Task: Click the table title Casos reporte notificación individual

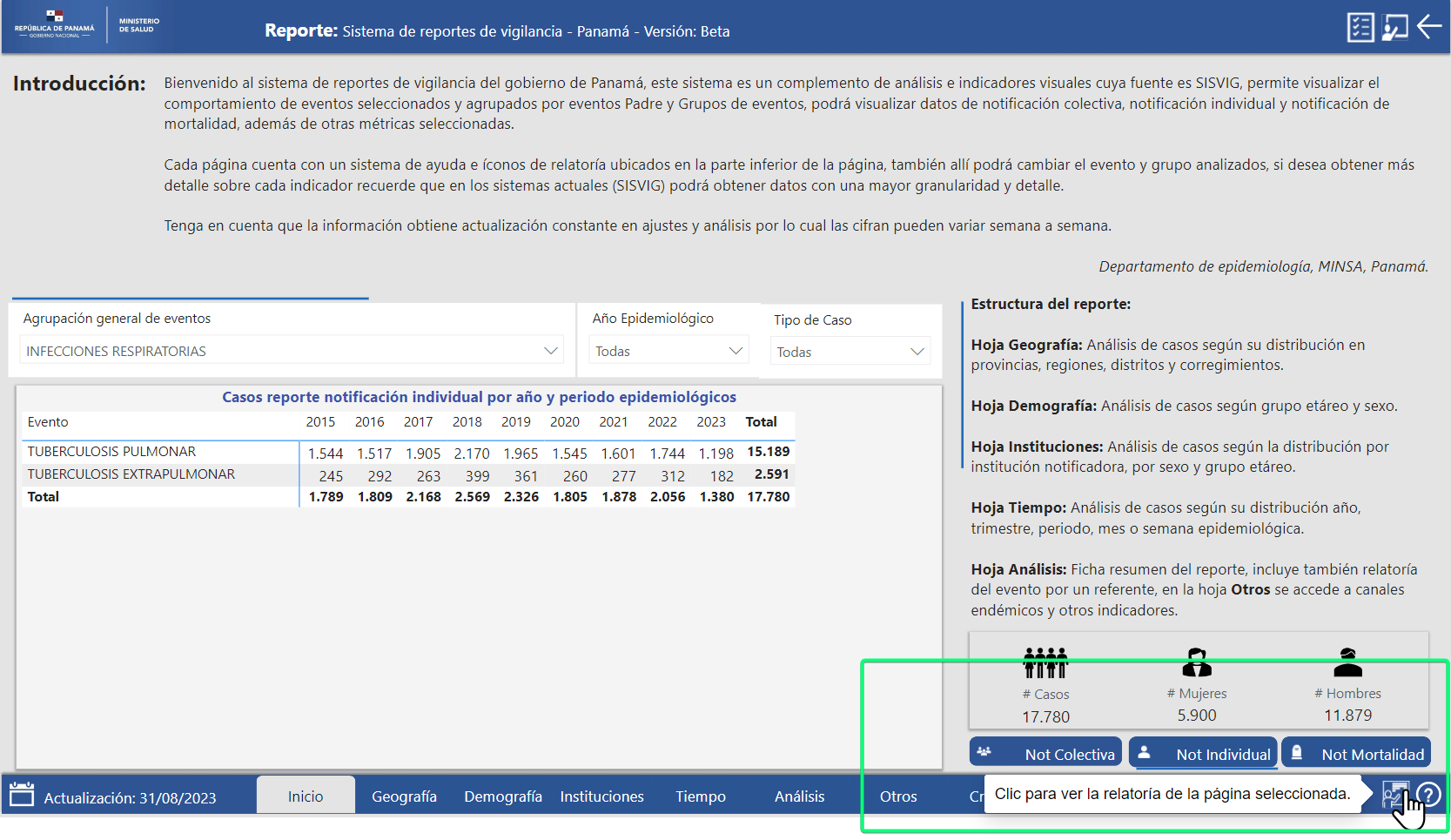Action: [479, 397]
